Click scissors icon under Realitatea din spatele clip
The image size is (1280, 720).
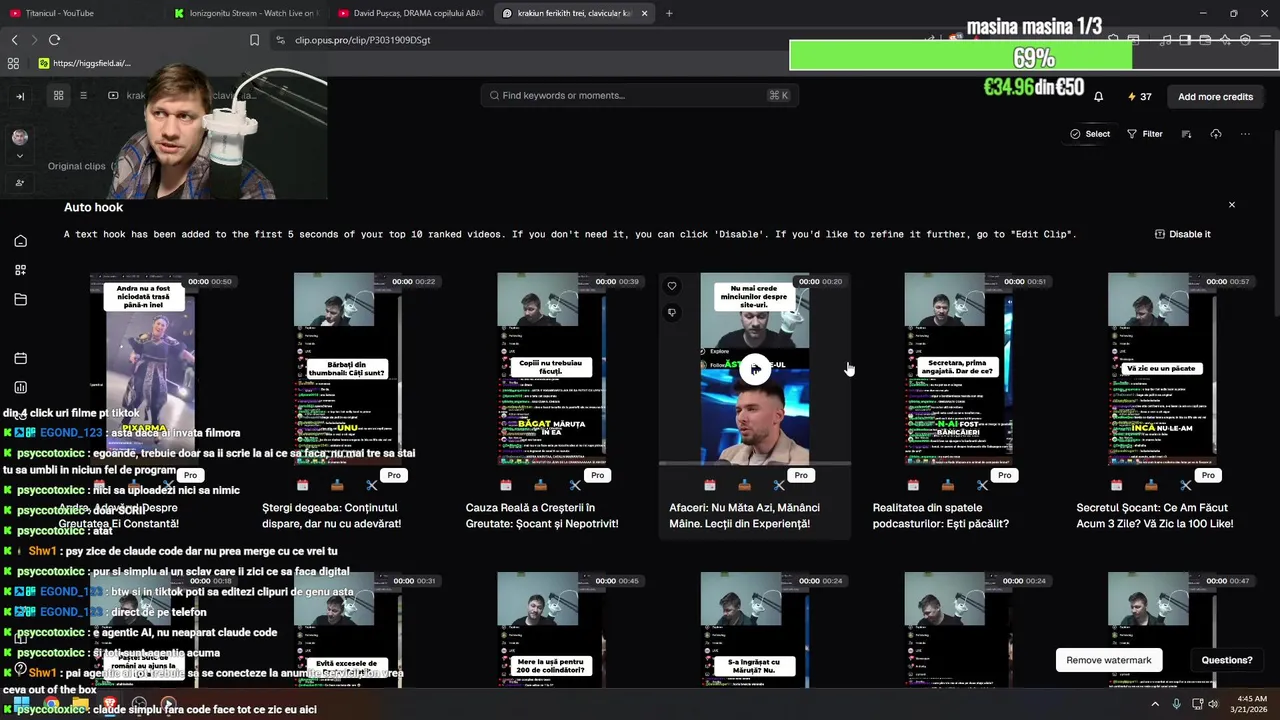(982, 485)
